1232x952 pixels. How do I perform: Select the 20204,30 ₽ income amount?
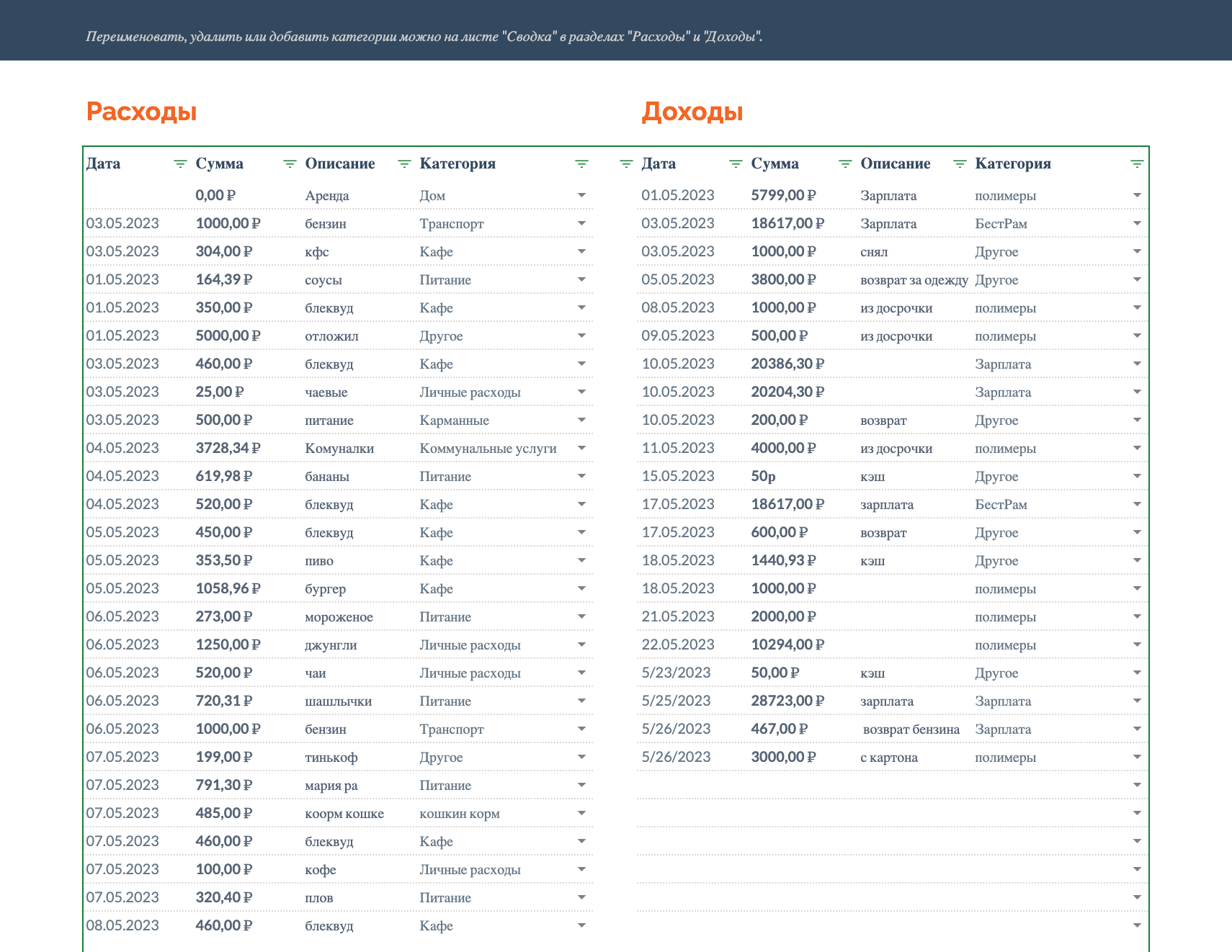click(x=787, y=392)
